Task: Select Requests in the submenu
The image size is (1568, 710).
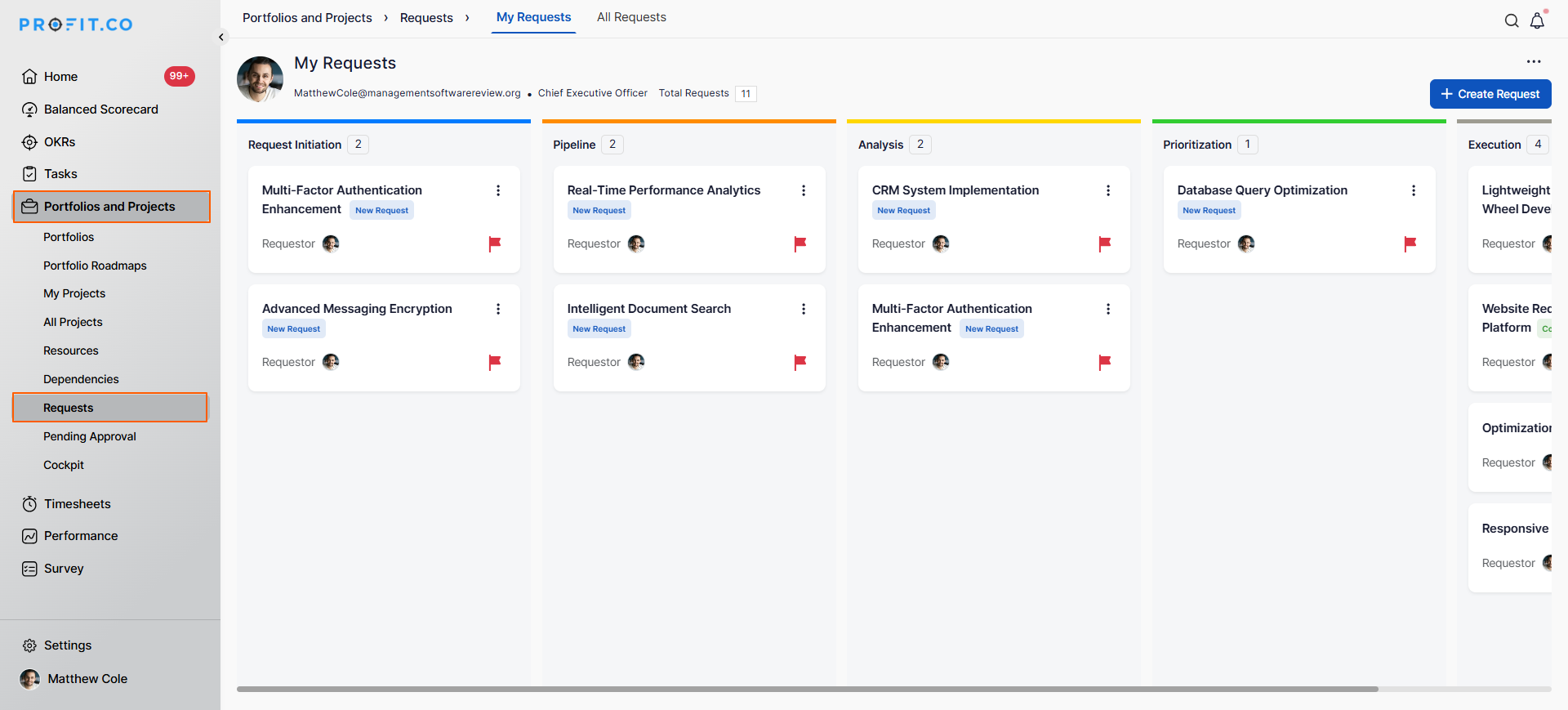Action: pyautogui.click(x=110, y=408)
